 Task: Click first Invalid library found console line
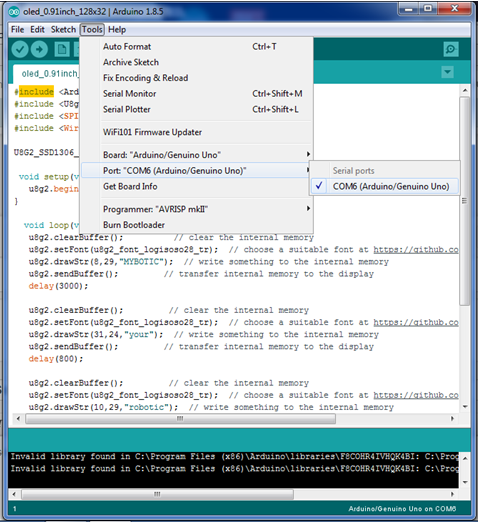234,456
